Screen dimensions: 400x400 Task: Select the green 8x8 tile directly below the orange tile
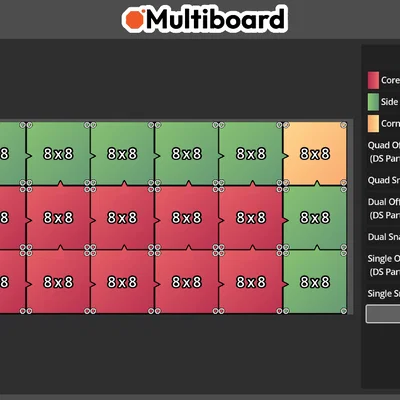coord(315,218)
